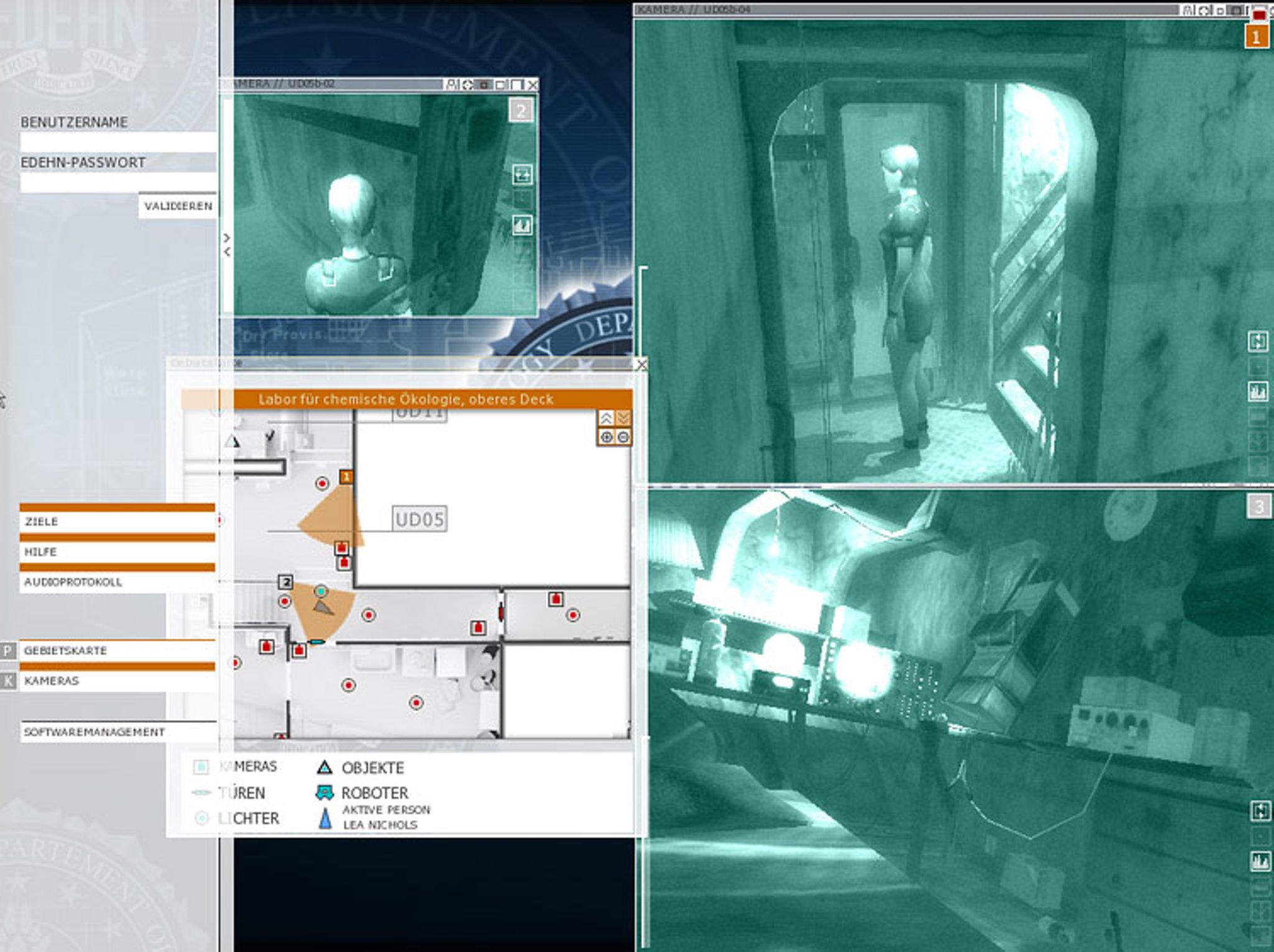This screenshot has width=1274, height=952.
Task: Click the camera number 2 badge in small camera window
Action: tap(521, 111)
